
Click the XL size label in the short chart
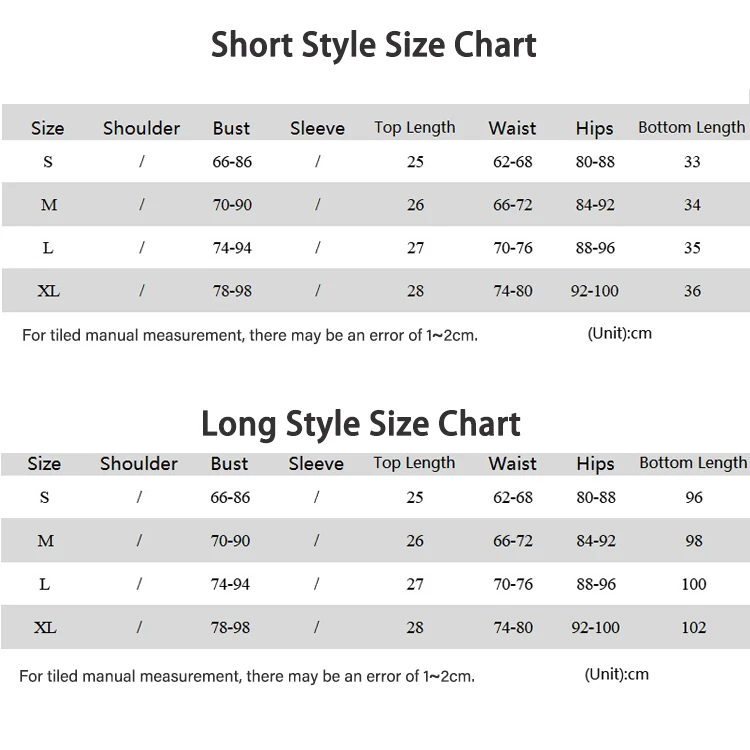(x=48, y=291)
